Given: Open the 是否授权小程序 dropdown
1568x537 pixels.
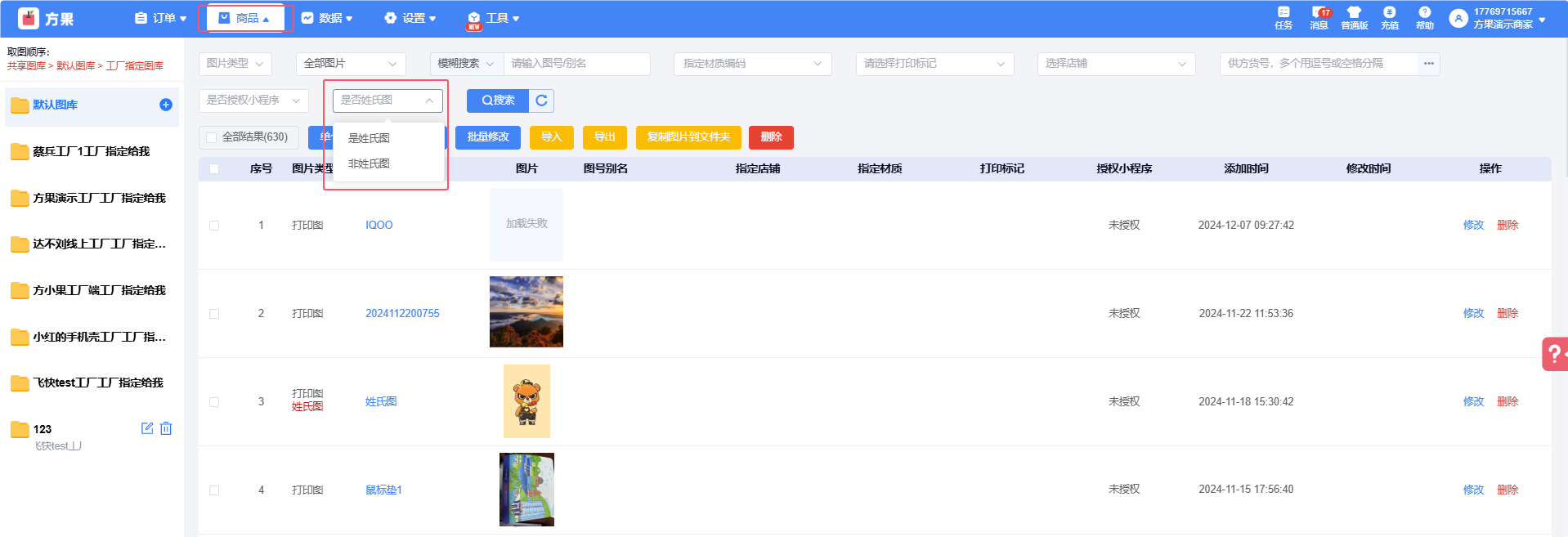Looking at the screenshot, I should click(x=253, y=101).
